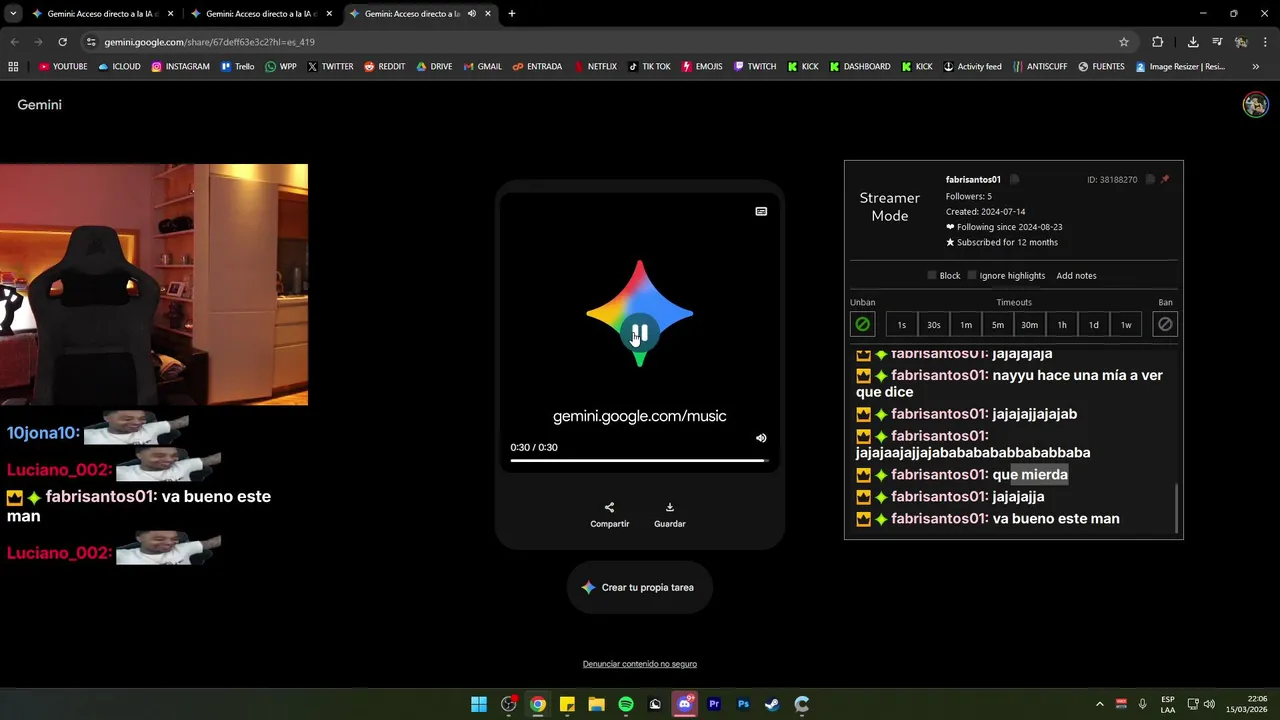Open Discord from the taskbar

click(x=685, y=704)
